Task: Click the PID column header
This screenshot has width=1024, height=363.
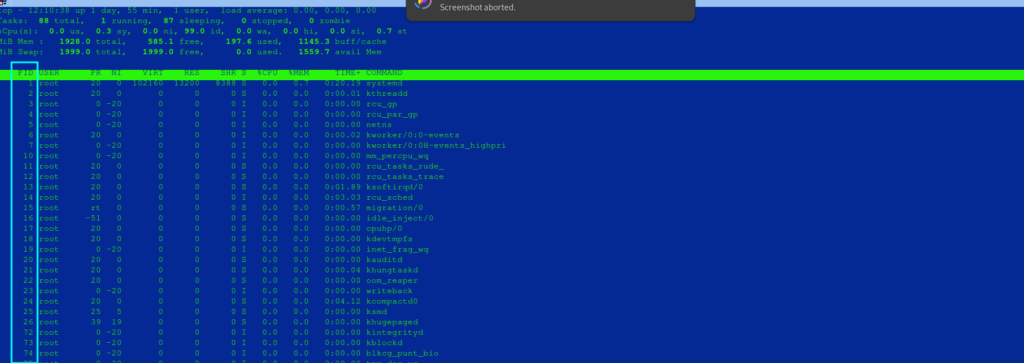Action: coord(25,73)
